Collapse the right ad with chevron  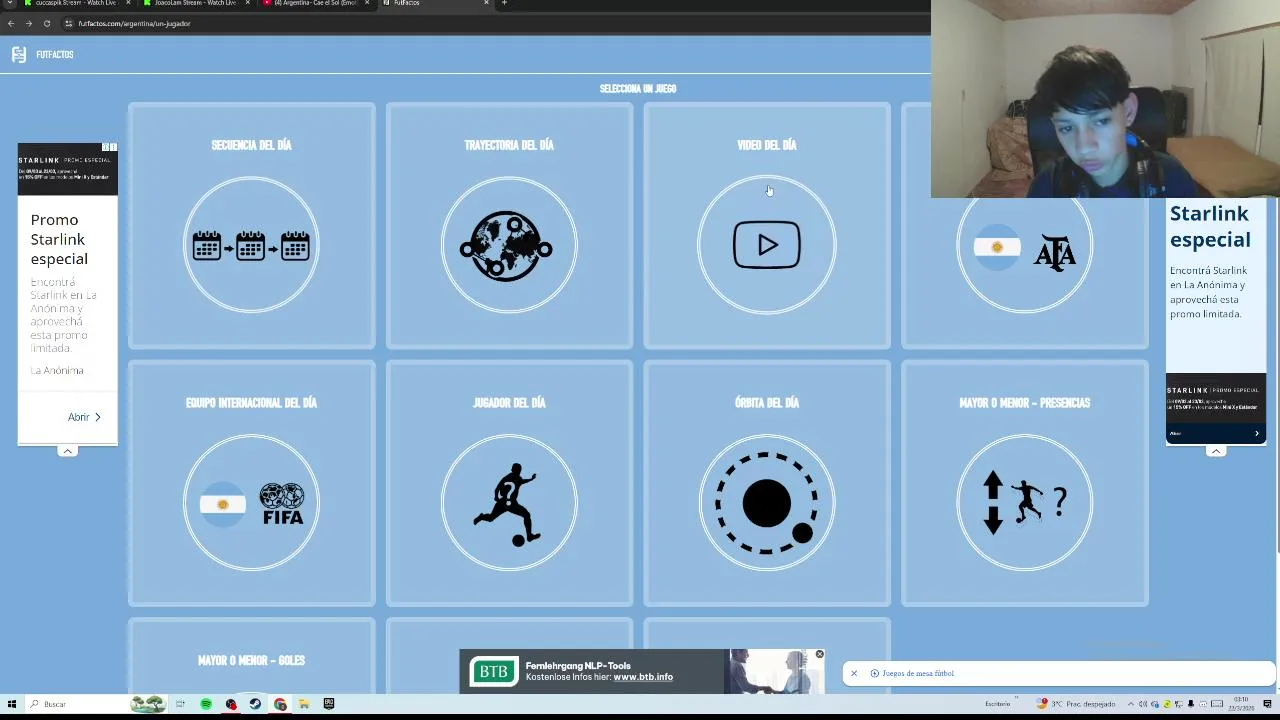pyautogui.click(x=1216, y=451)
